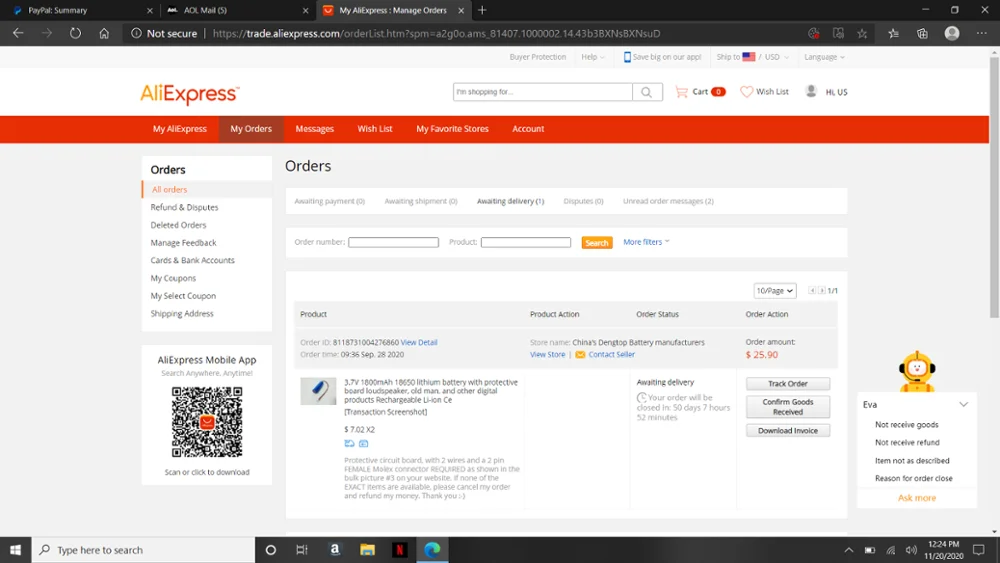The width and height of the screenshot is (1000, 563).
Task: Collapse the Eva chat panel chevron
Action: 963,405
